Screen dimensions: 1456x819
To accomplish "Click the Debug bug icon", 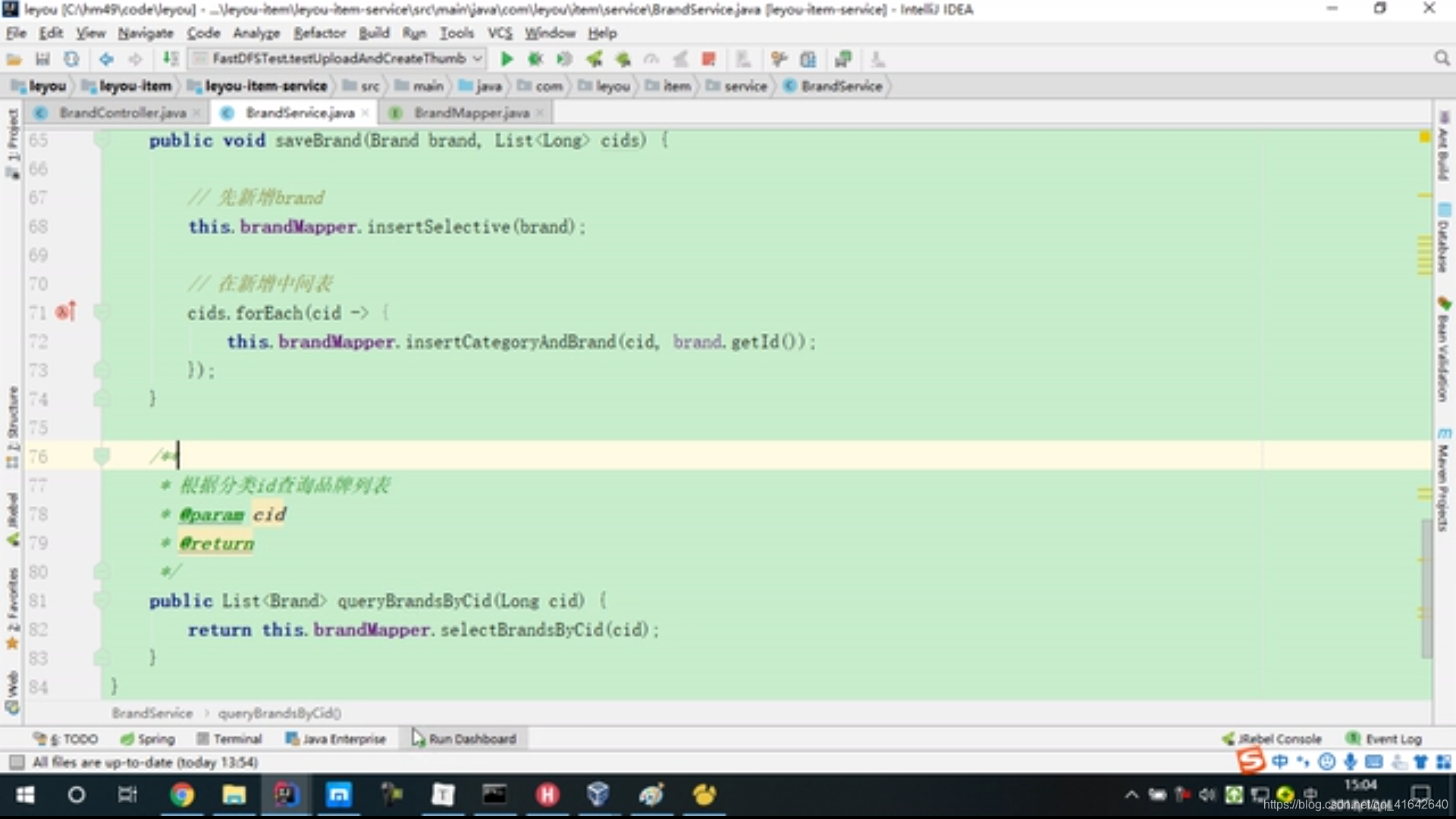I will (535, 58).
